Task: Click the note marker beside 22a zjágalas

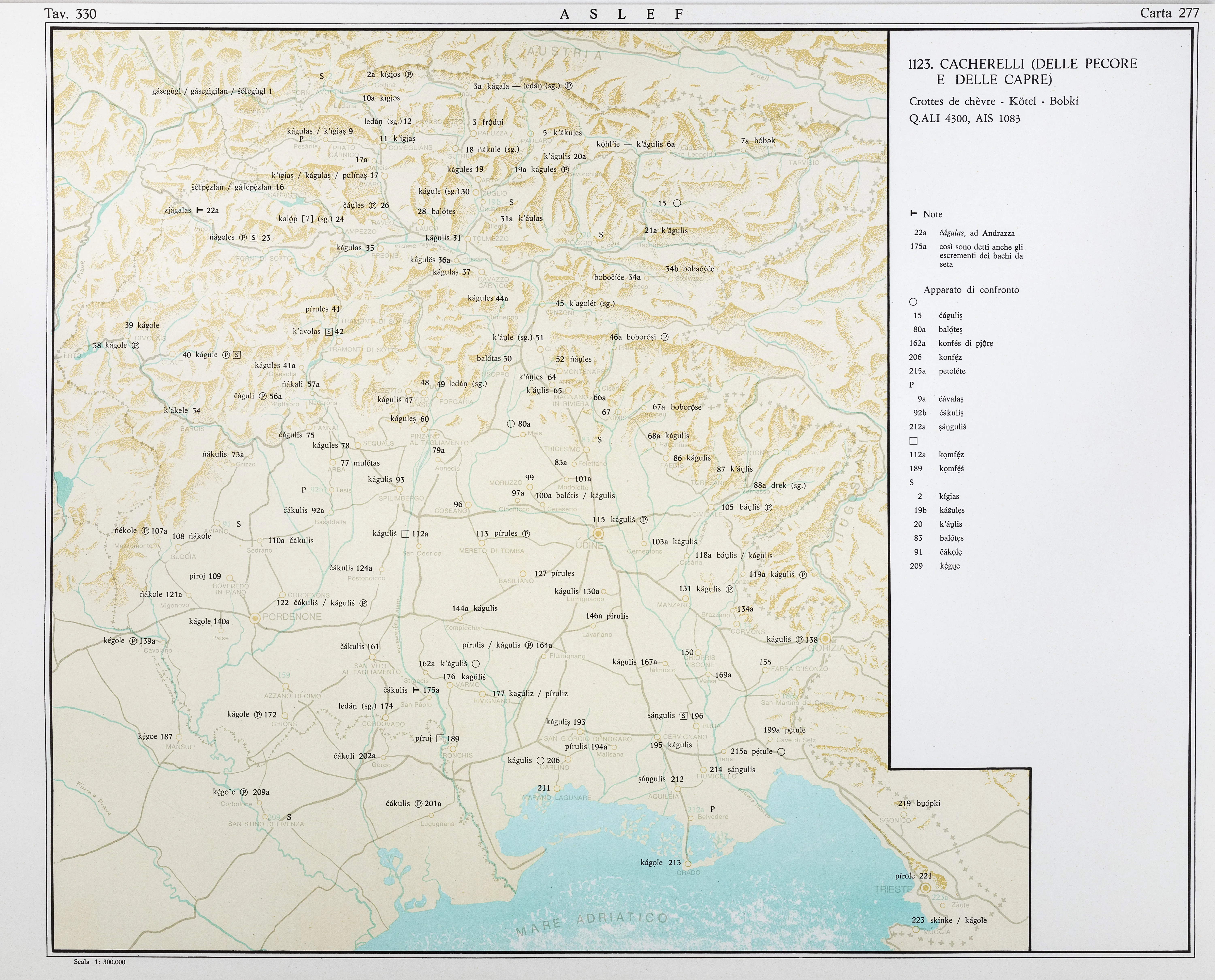Action: [x=199, y=210]
